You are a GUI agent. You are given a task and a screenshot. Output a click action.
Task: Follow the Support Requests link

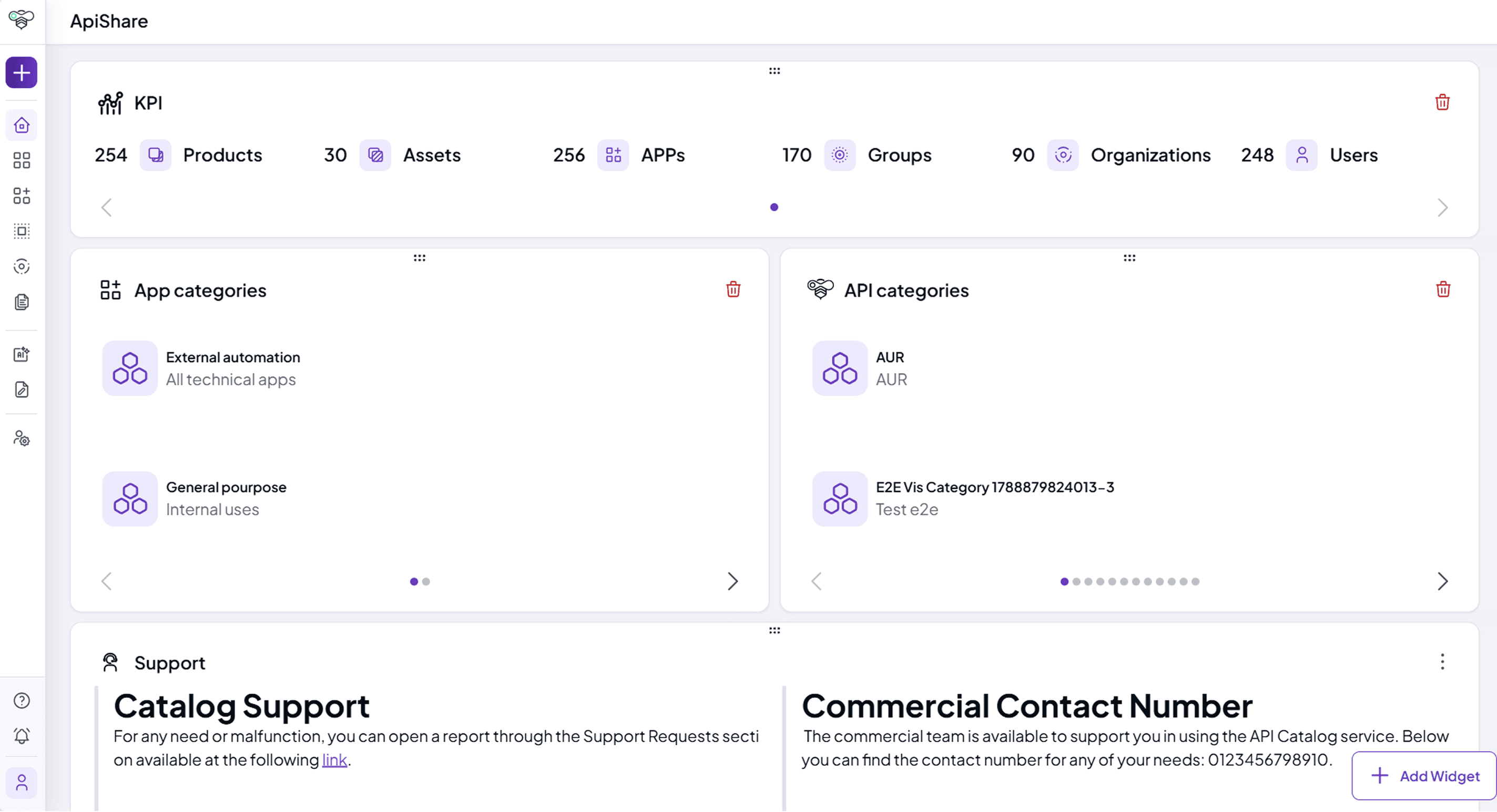point(334,760)
